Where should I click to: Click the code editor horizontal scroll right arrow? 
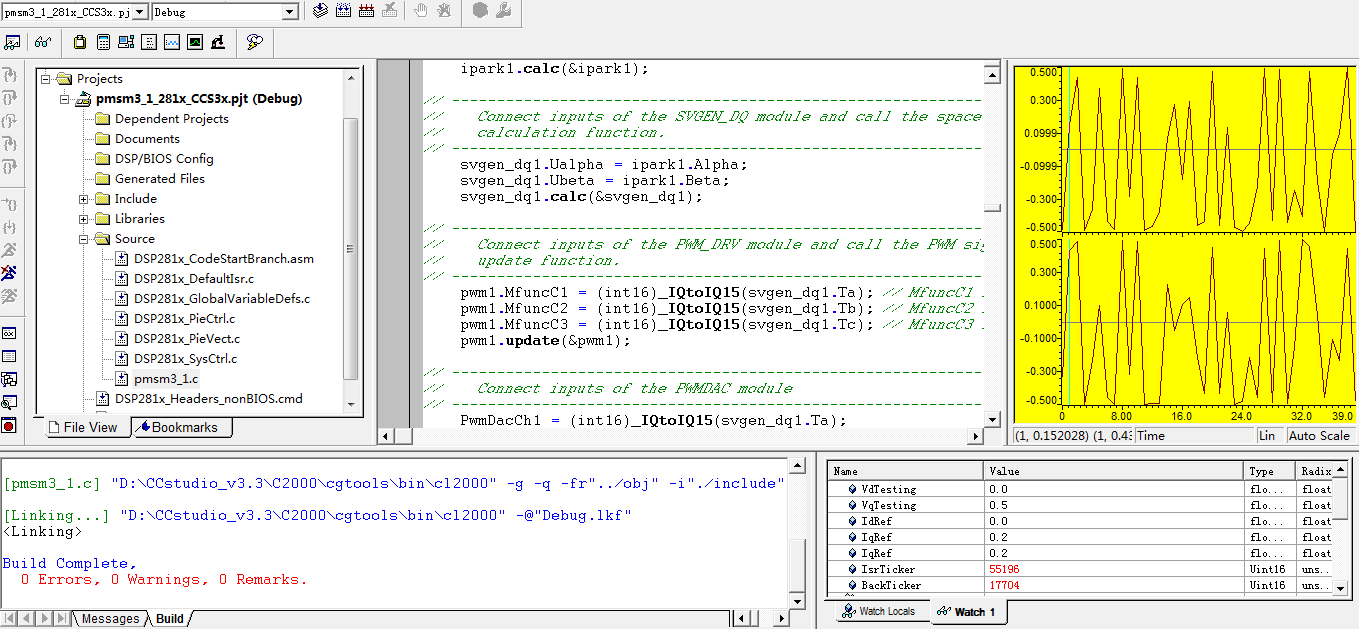pyautogui.click(x=976, y=436)
